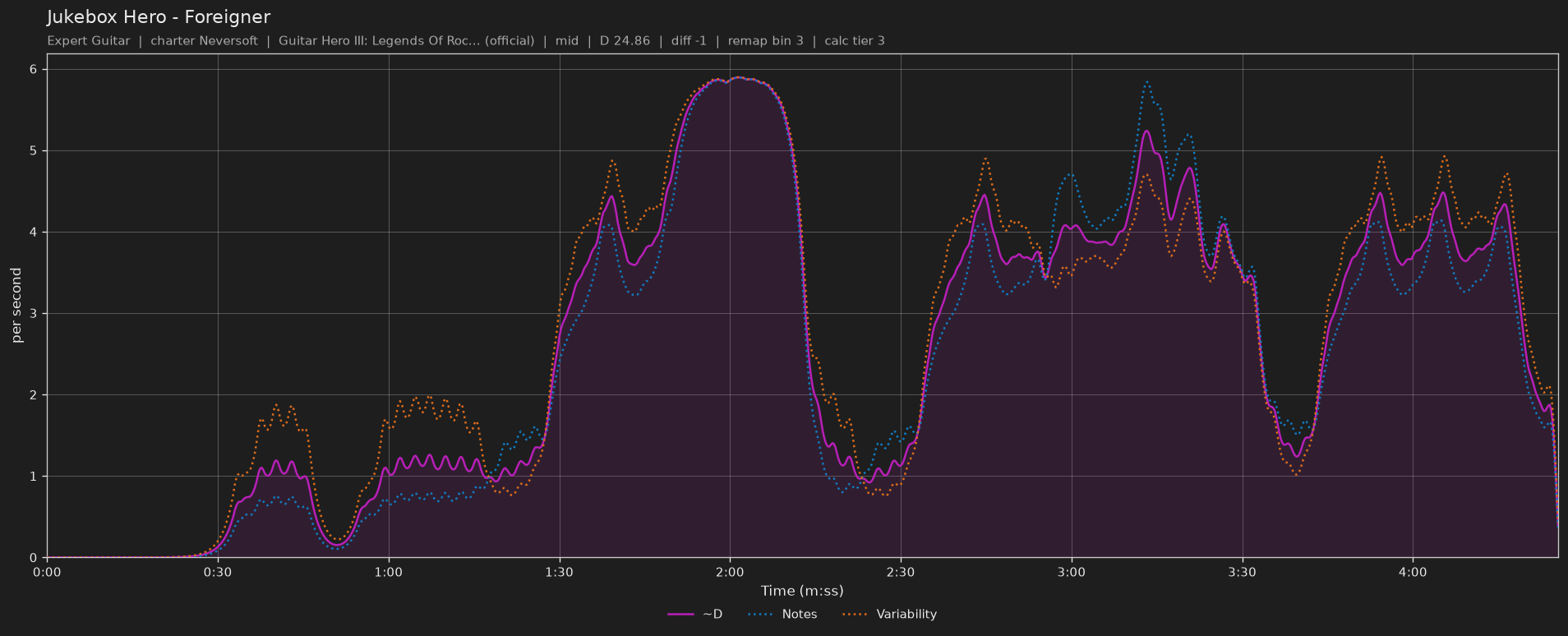1568x636 pixels.
Task: Select the "Expert Guitar" subtitle text
Action: point(89,41)
